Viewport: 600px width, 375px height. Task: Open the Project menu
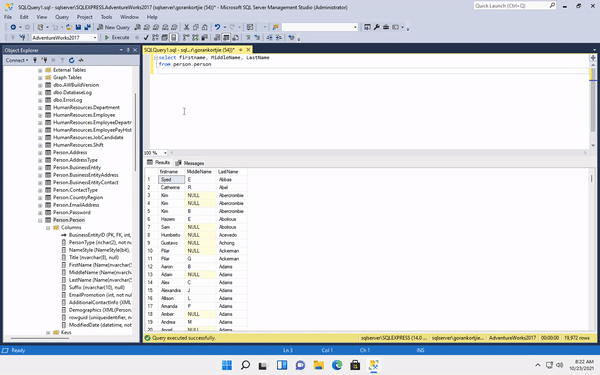tap(85, 17)
